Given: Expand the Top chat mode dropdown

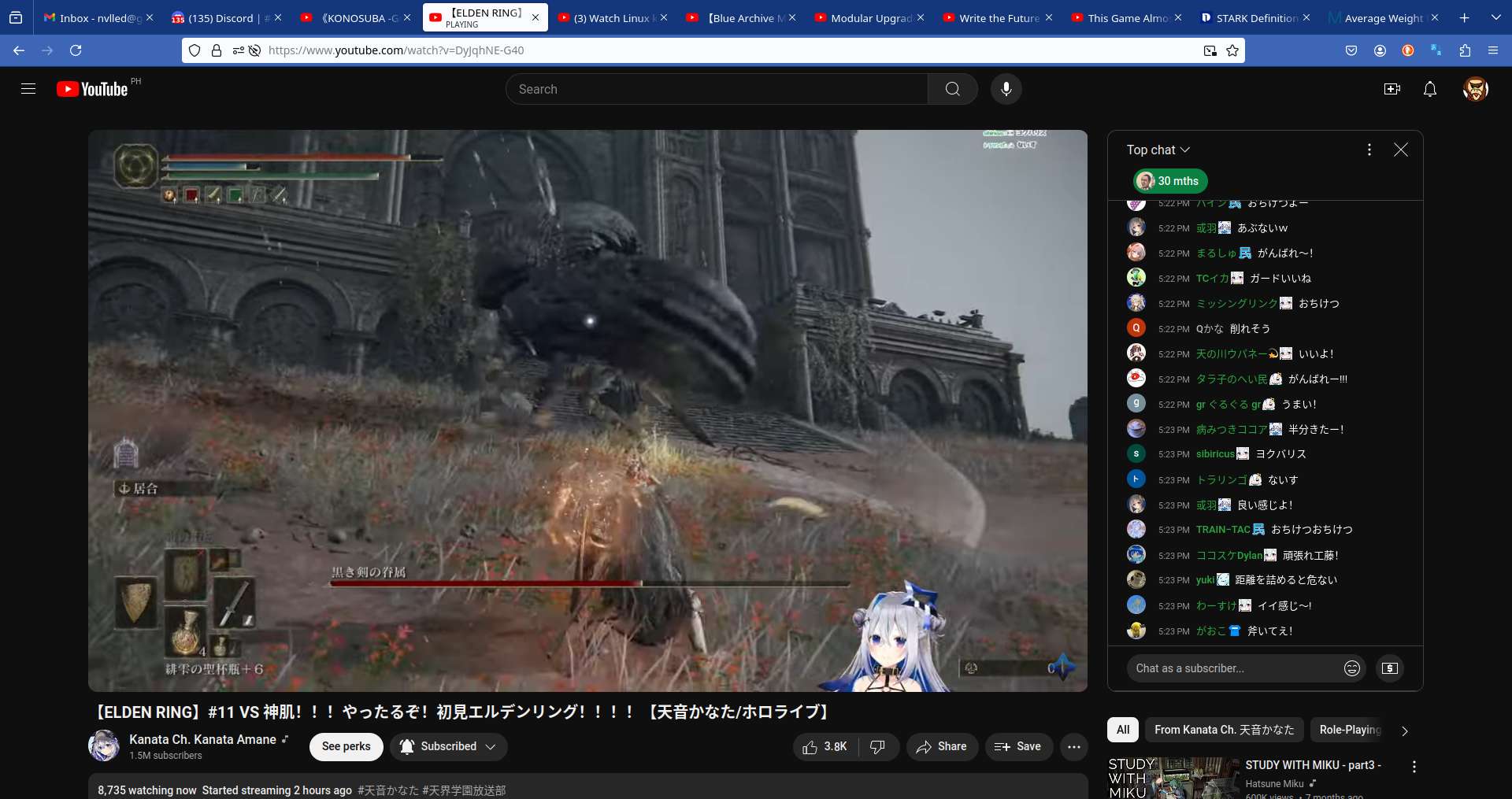Looking at the screenshot, I should click(1158, 150).
